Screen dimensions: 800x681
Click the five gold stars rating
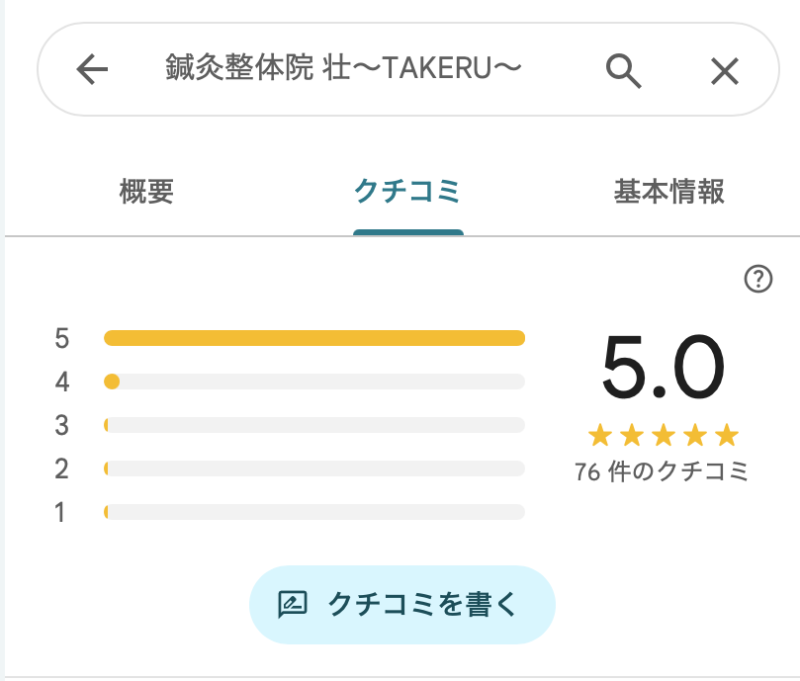pyautogui.click(x=662, y=435)
